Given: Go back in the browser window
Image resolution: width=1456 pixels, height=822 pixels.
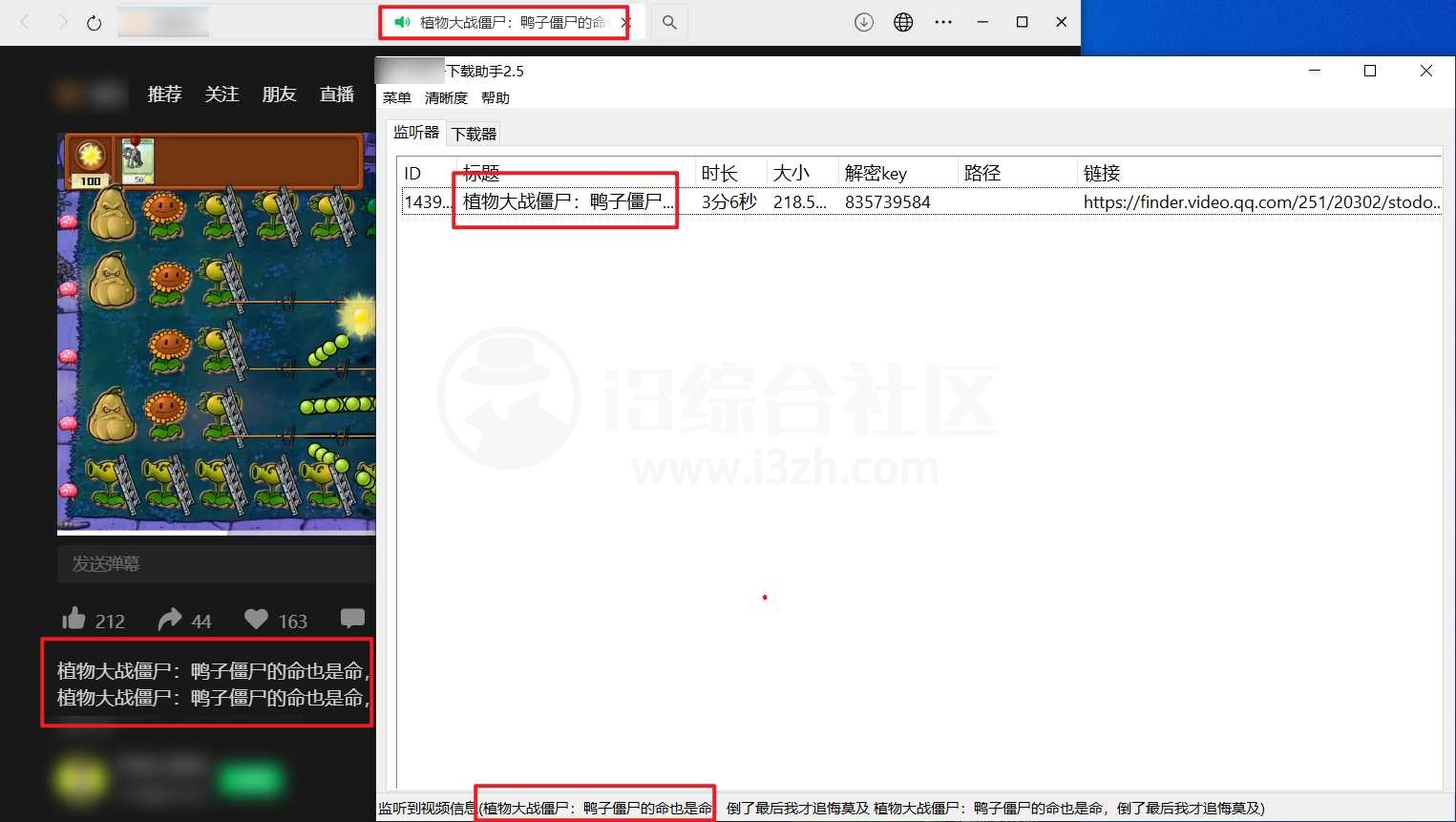Looking at the screenshot, I should tap(26, 22).
